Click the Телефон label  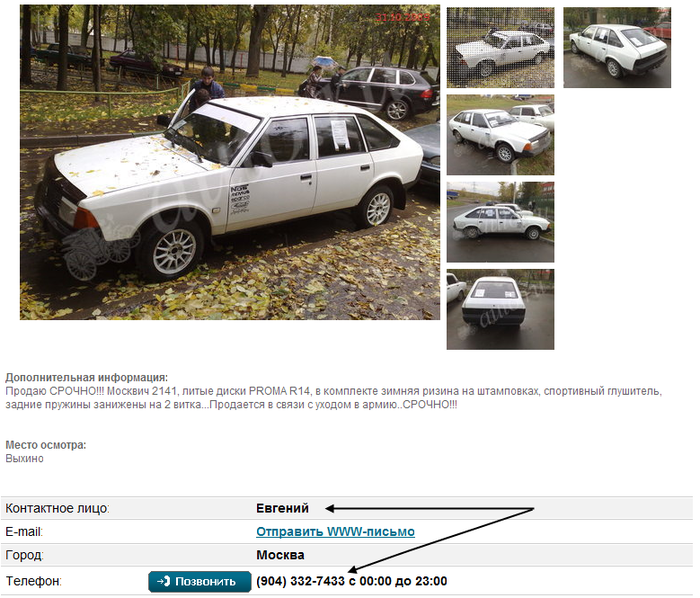[33, 581]
